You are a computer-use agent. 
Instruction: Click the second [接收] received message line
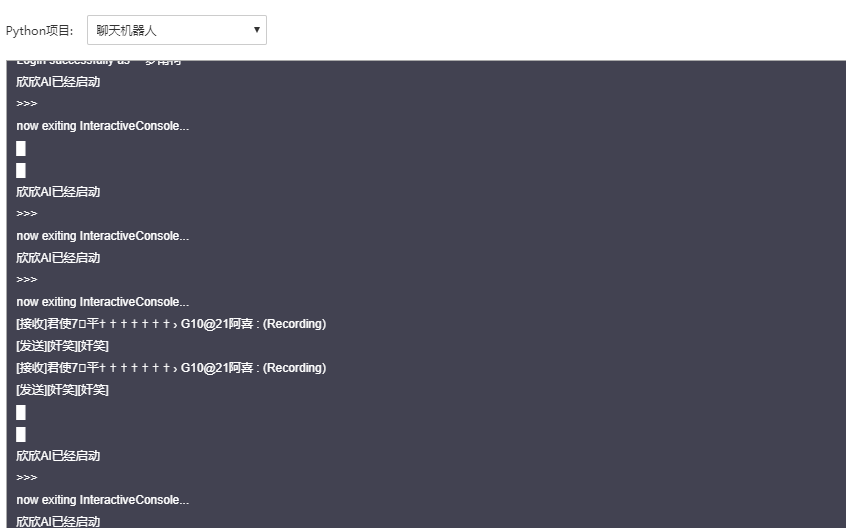171,368
